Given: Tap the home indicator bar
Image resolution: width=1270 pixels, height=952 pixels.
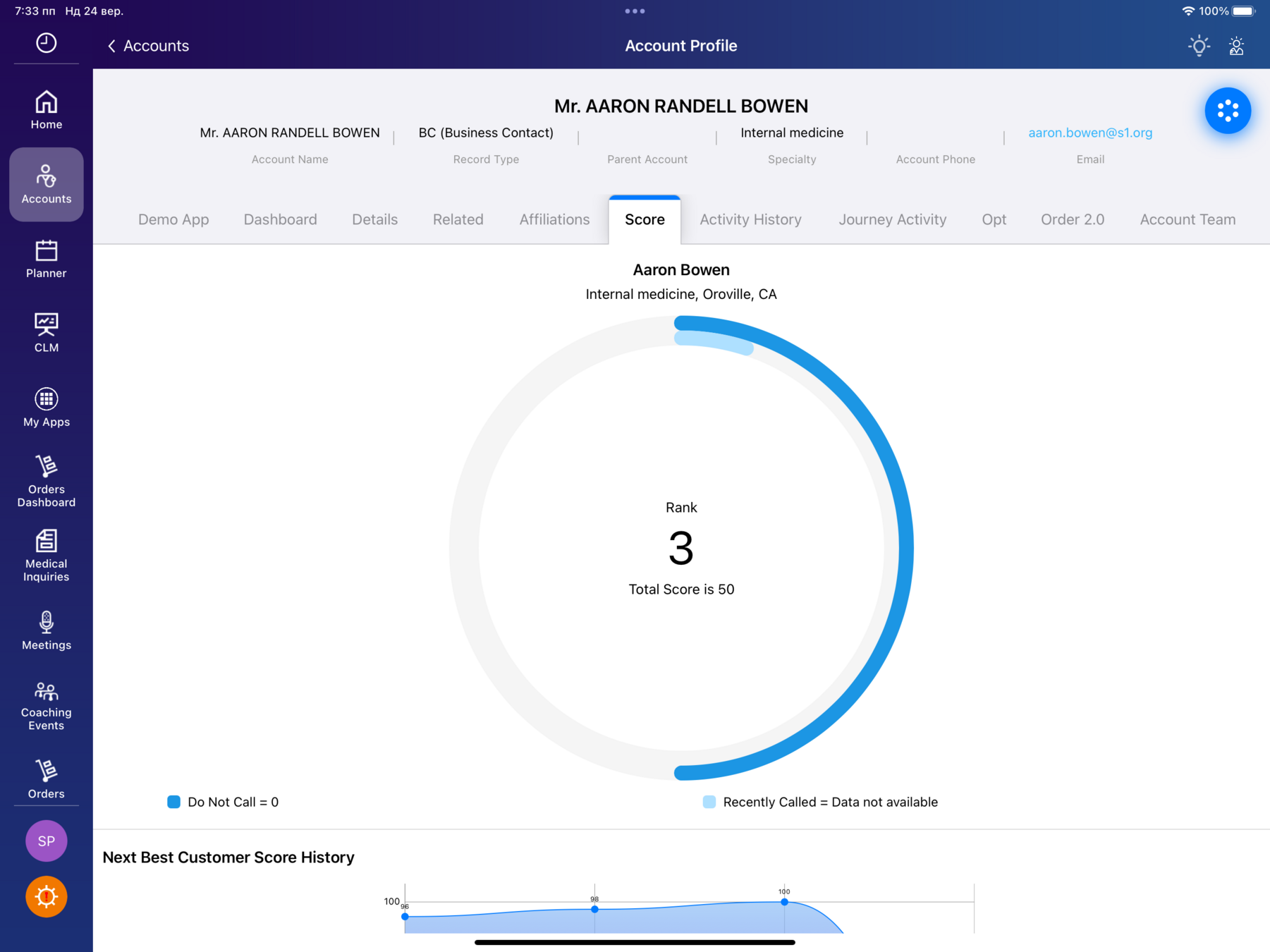Looking at the screenshot, I should point(635,942).
